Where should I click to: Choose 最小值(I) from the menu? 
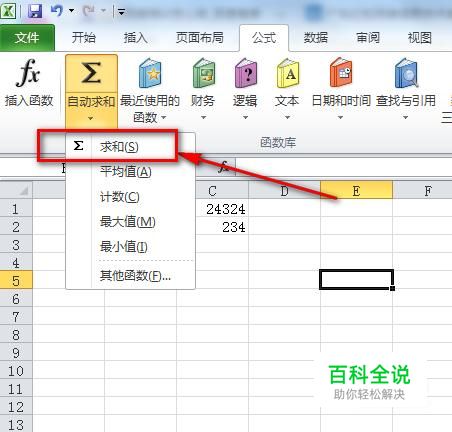tap(130, 247)
